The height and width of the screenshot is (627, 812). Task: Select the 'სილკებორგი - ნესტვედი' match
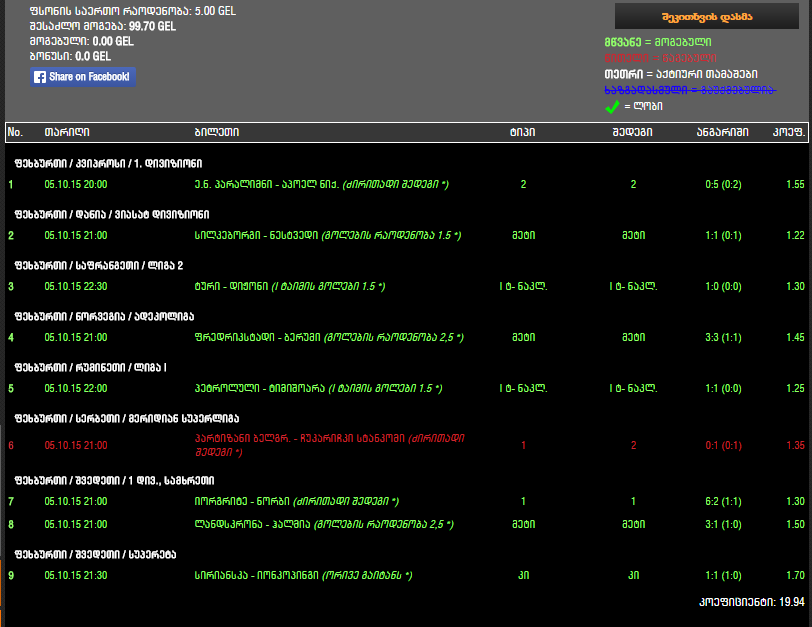328,236
